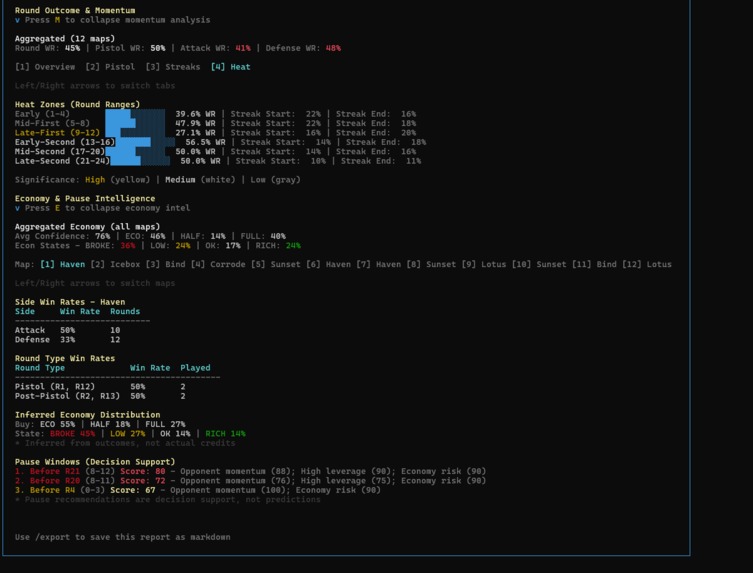Click the Pistol (R1, R12) row
The height and width of the screenshot is (573, 753).
pyautogui.click(x=100, y=387)
